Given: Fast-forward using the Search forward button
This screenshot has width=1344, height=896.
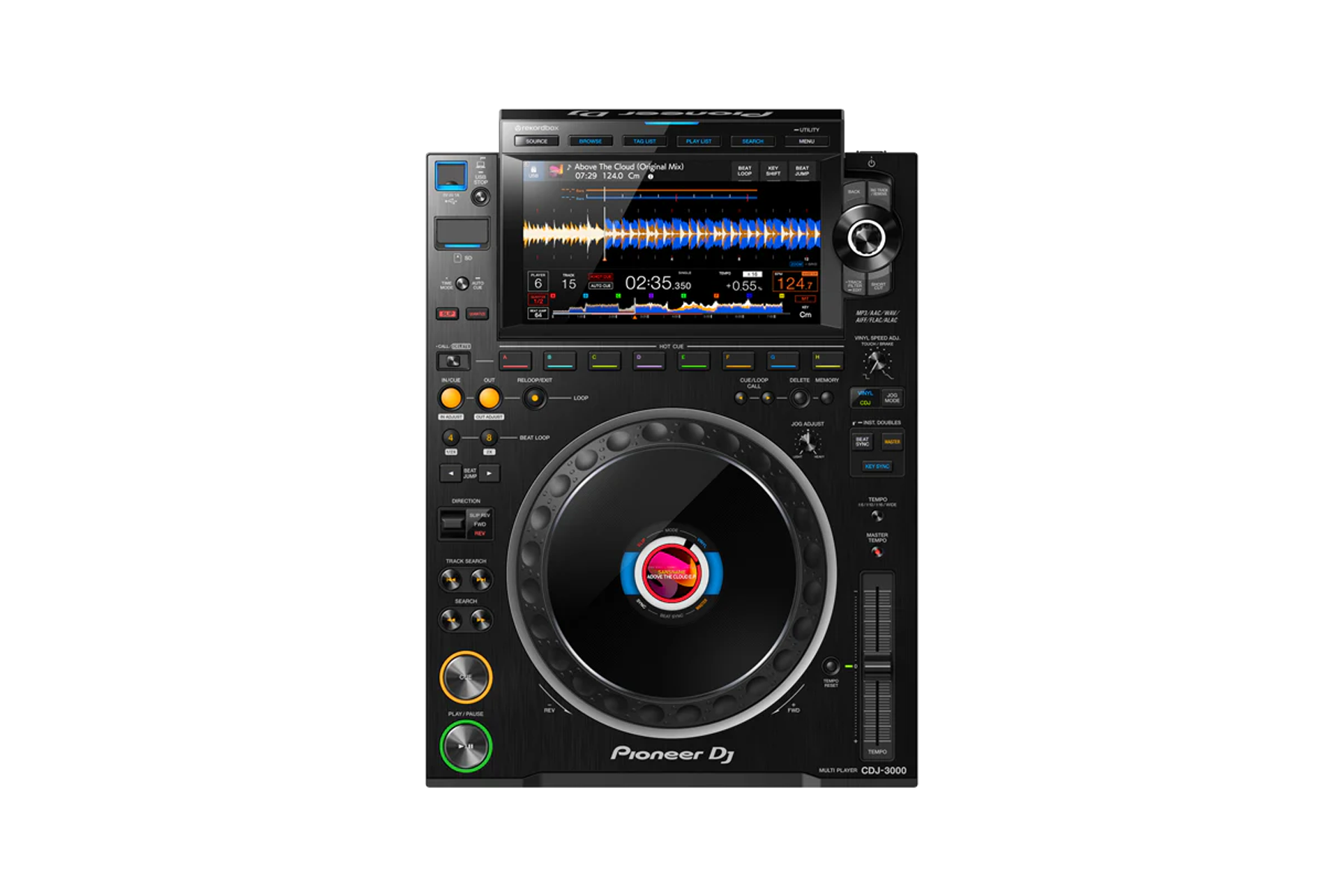Looking at the screenshot, I should click(x=481, y=619).
